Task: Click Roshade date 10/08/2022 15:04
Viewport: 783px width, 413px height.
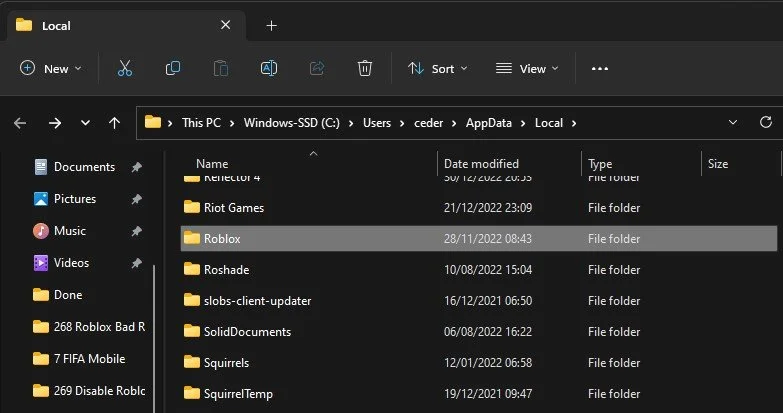Action: tap(487, 270)
